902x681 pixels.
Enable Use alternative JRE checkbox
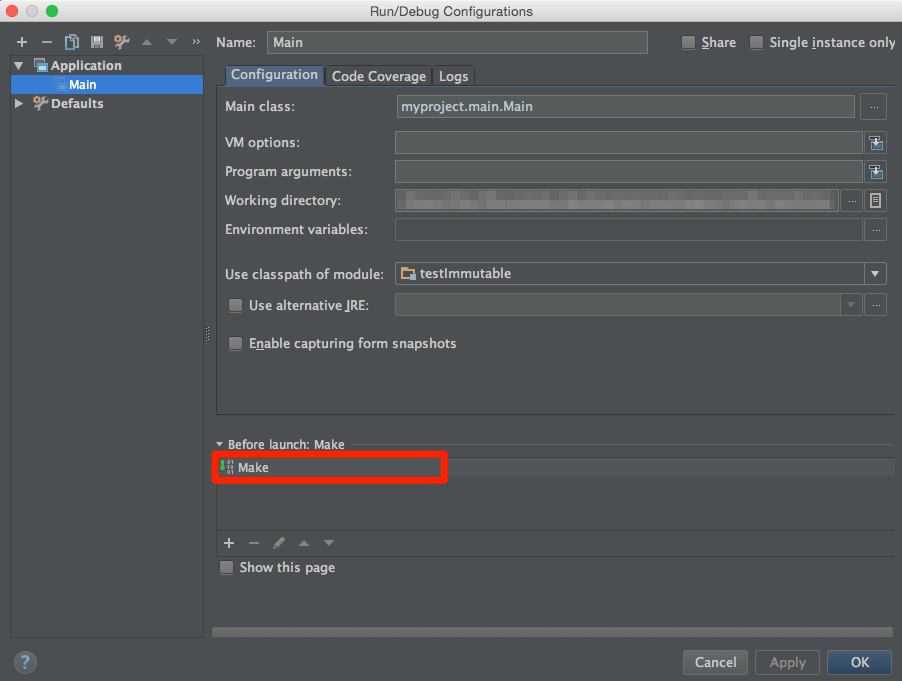(x=236, y=305)
